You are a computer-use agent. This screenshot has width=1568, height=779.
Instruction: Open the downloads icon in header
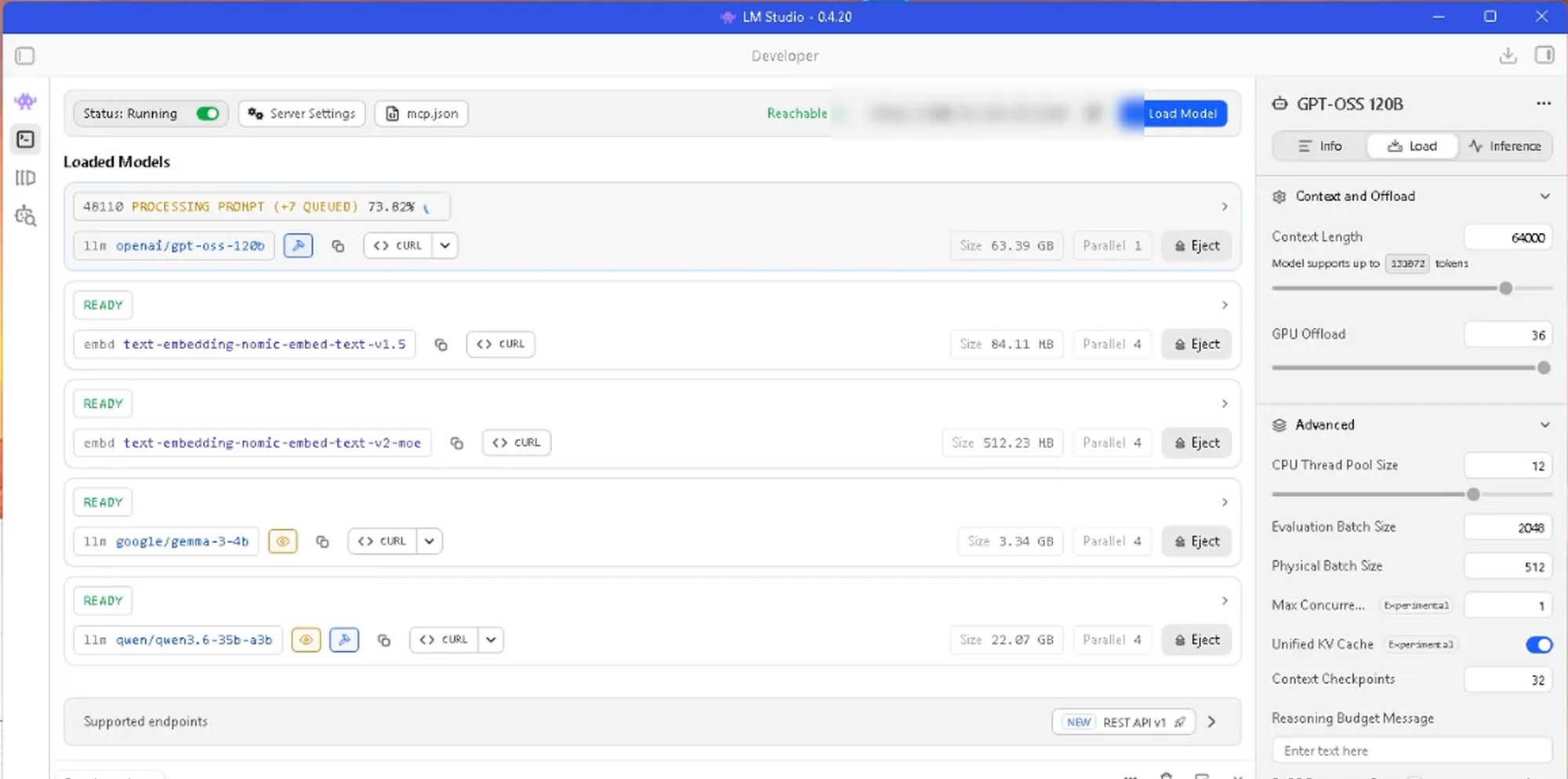pyautogui.click(x=1508, y=56)
